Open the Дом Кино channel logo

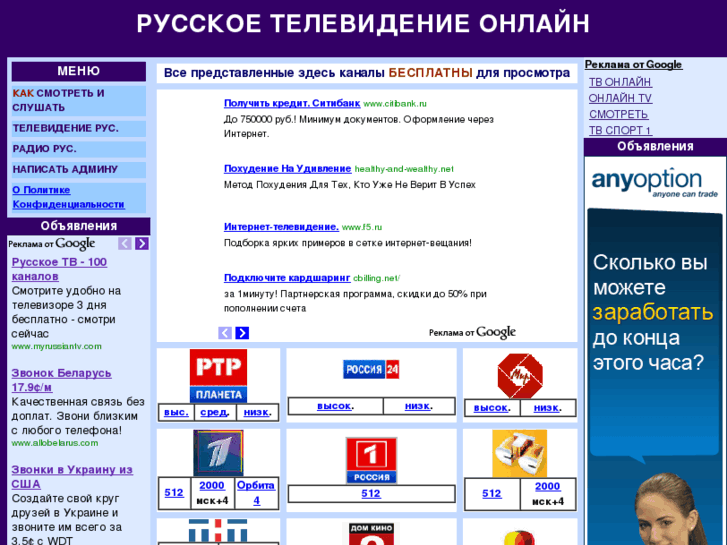point(371,533)
